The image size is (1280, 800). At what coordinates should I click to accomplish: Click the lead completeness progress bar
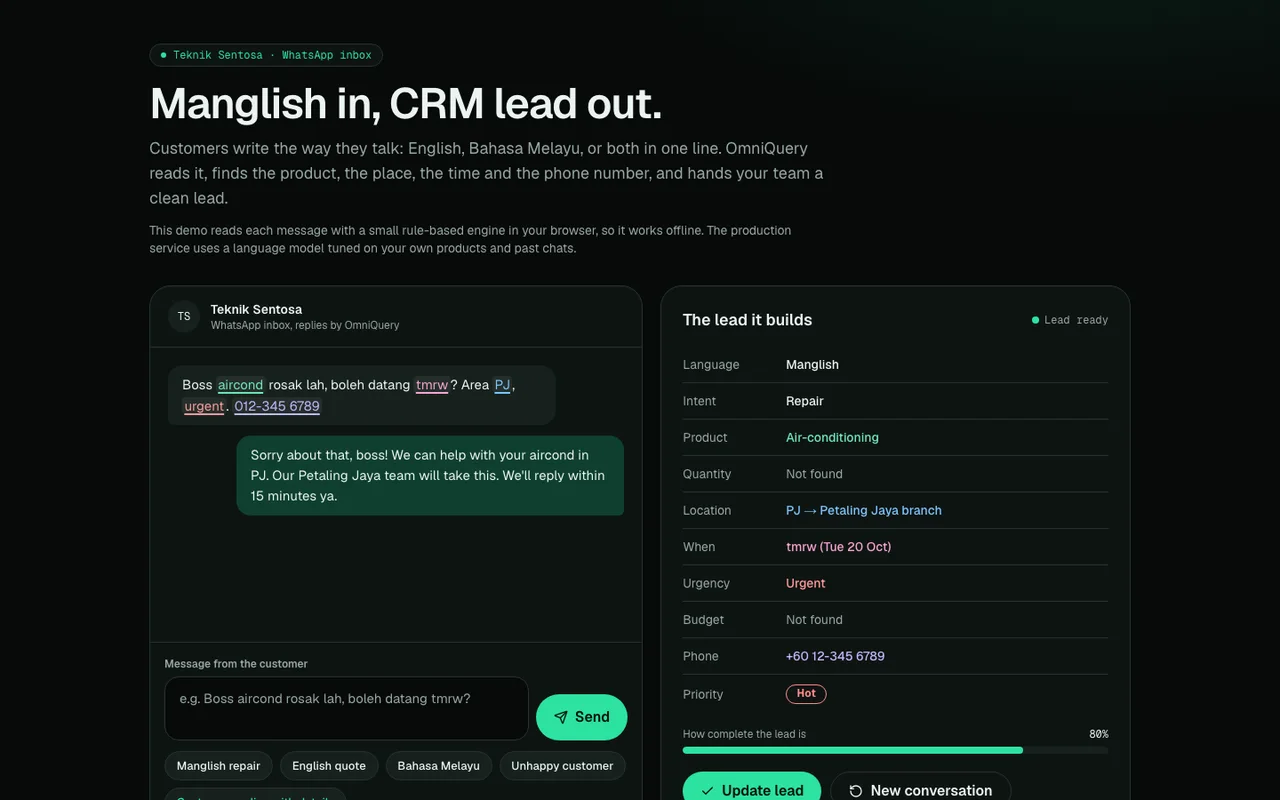tap(895, 750)
